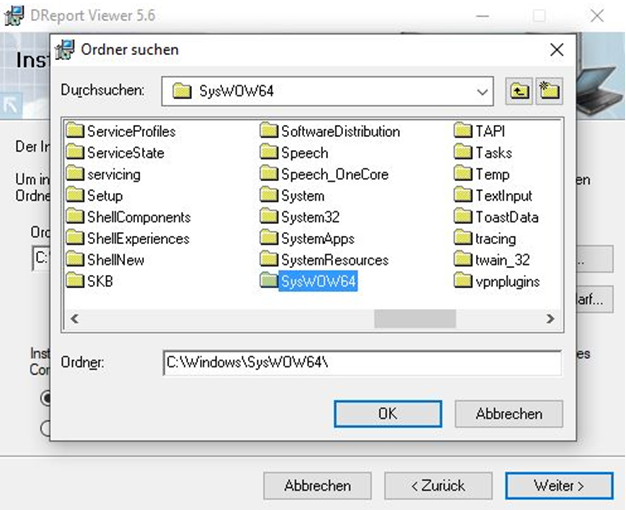Select the SoftwareDistribution folder
The height and width of the screenshot is (510, 626).
pyautogui.click(x=330, y=131)
